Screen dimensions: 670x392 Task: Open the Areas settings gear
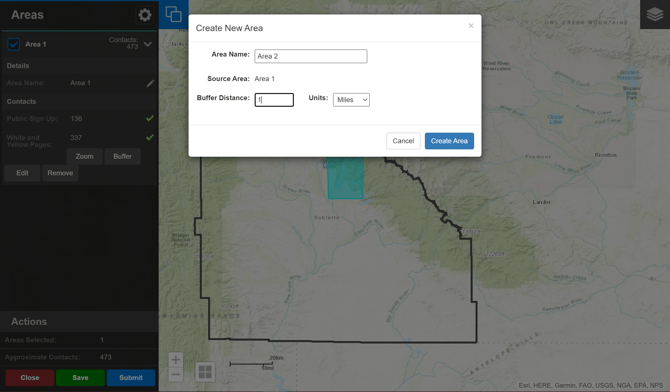[x=145, y=15]
